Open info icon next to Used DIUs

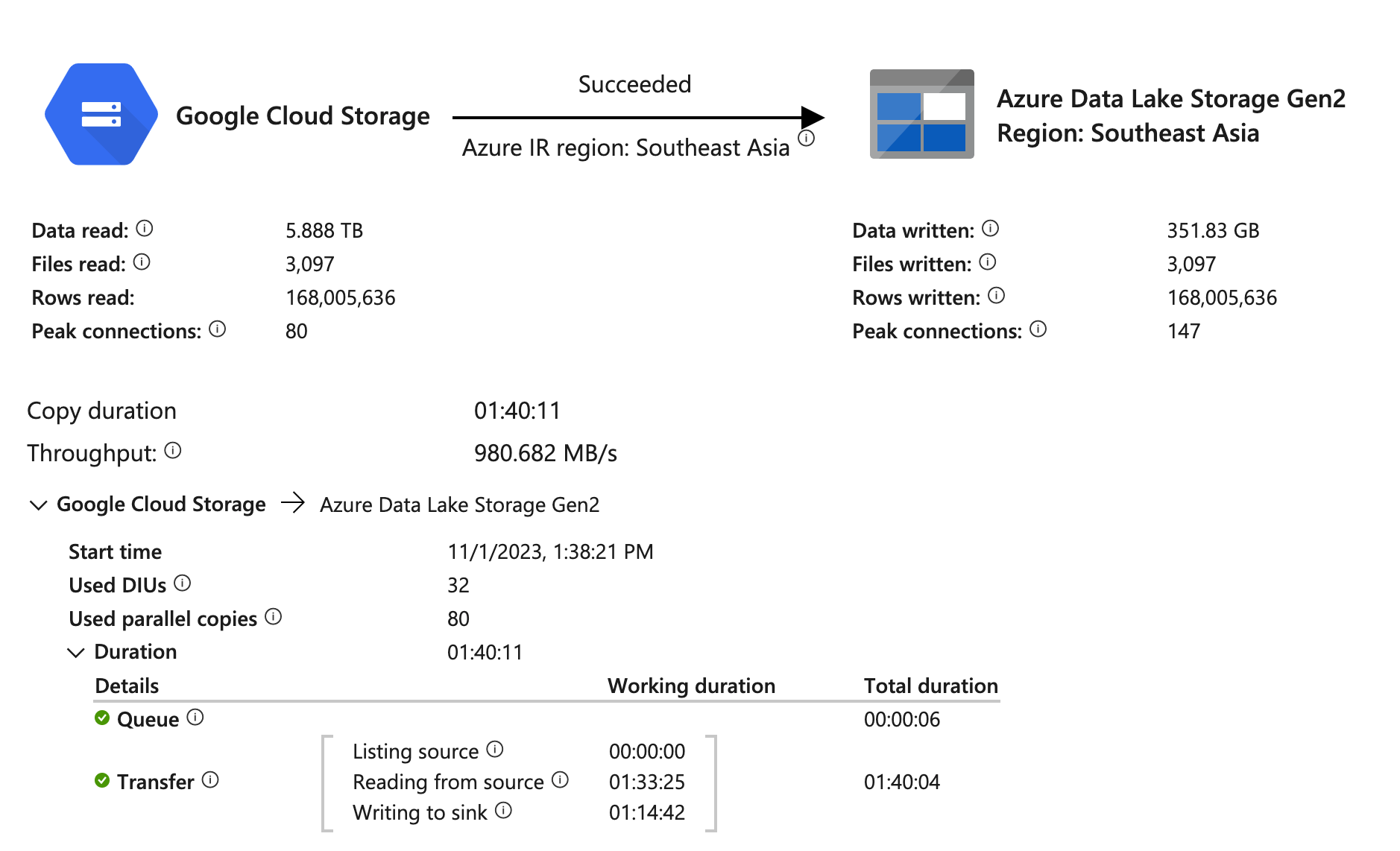(x=183, y=583)
